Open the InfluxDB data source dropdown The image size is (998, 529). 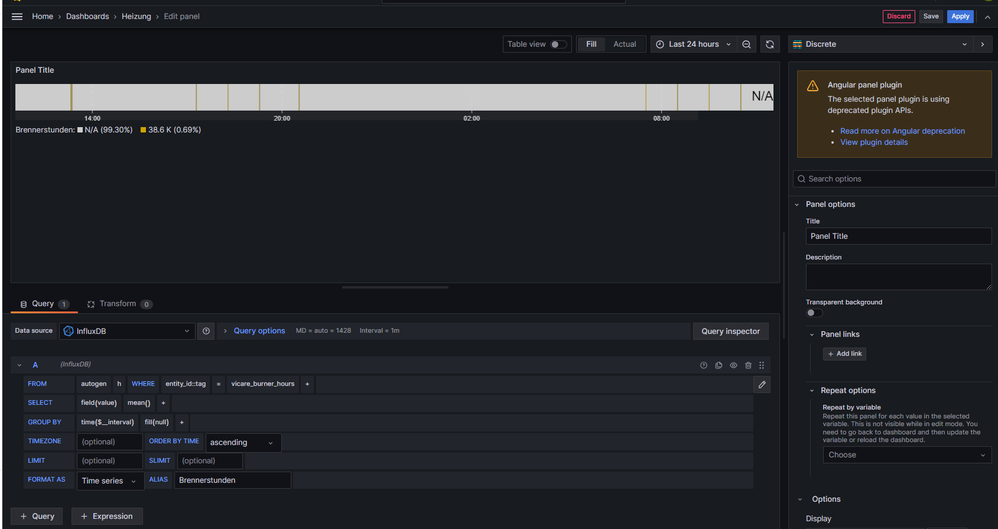127,331
